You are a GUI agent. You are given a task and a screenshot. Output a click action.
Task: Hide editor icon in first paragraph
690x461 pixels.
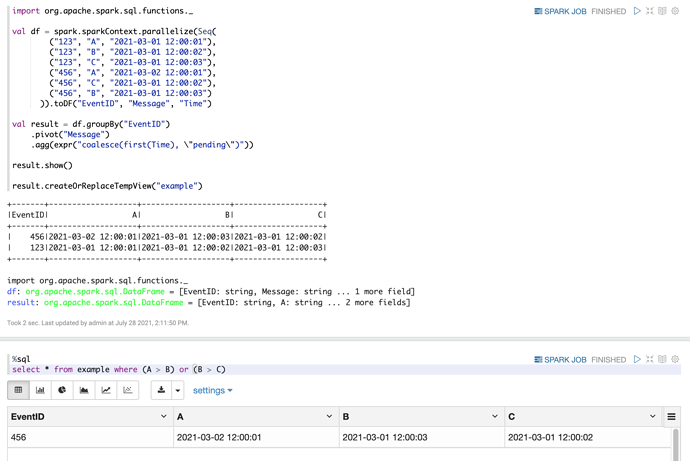[650, 11]
